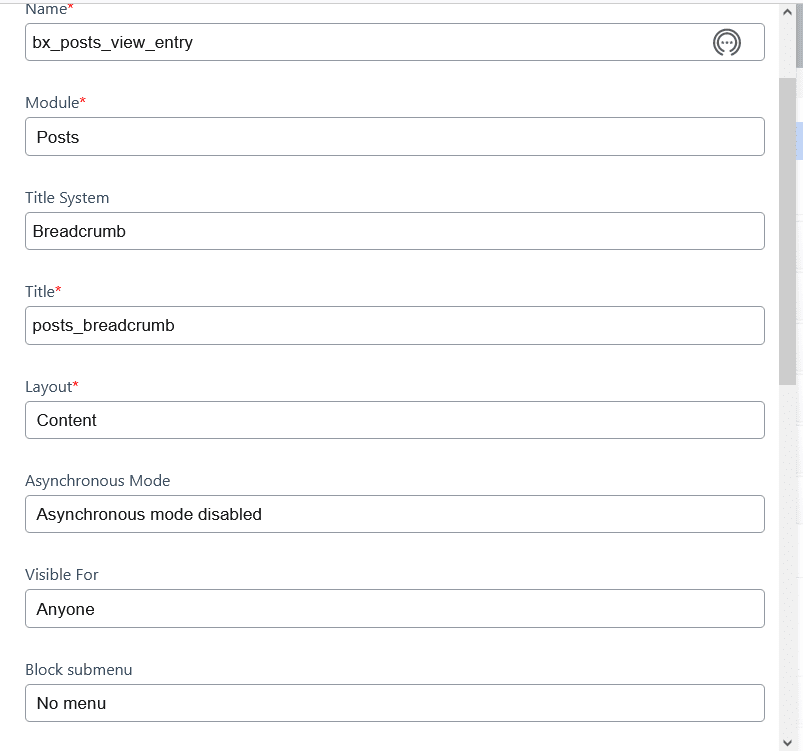Focus the Name field containing bx_posts_view_entry

[x=360, y=42]
